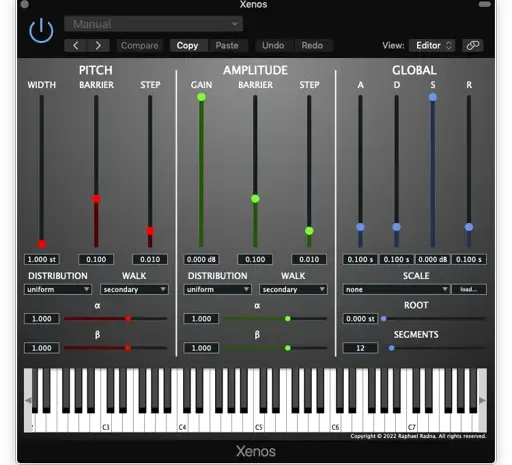Image resolution: width=512 pixels, height=465 pixels.
Task: Click the Amplitude beta value field
Action: (x=201, y=348)
